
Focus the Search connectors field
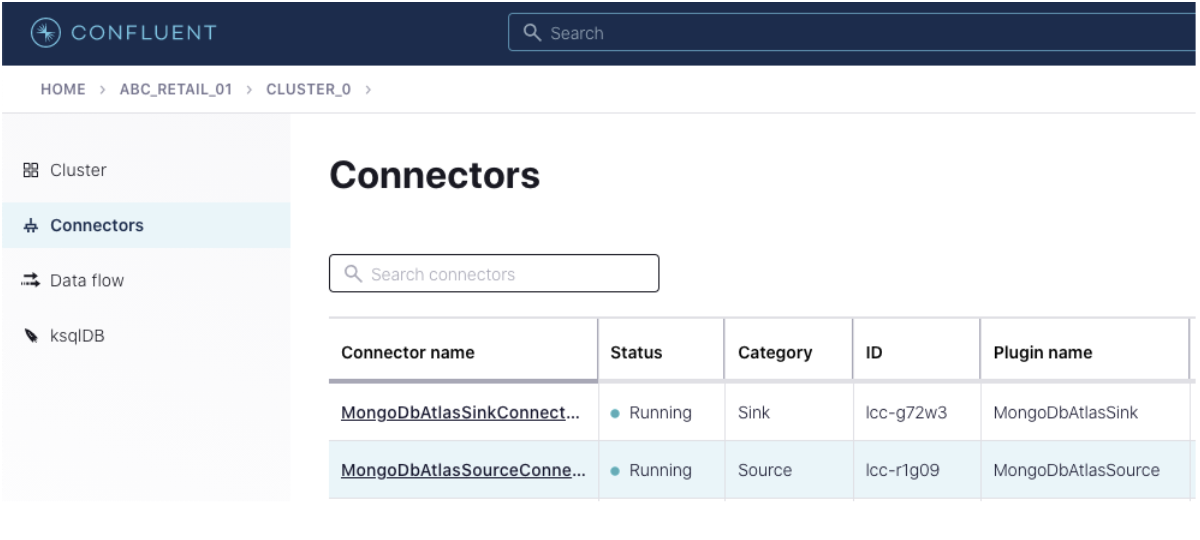(494, 273)
